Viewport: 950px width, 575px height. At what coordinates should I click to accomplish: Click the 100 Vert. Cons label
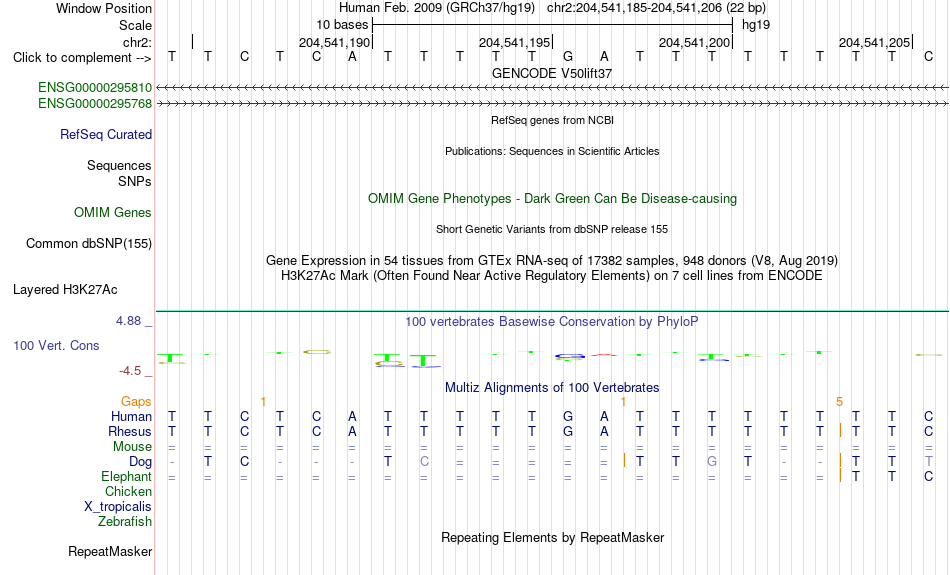[56, 345]
